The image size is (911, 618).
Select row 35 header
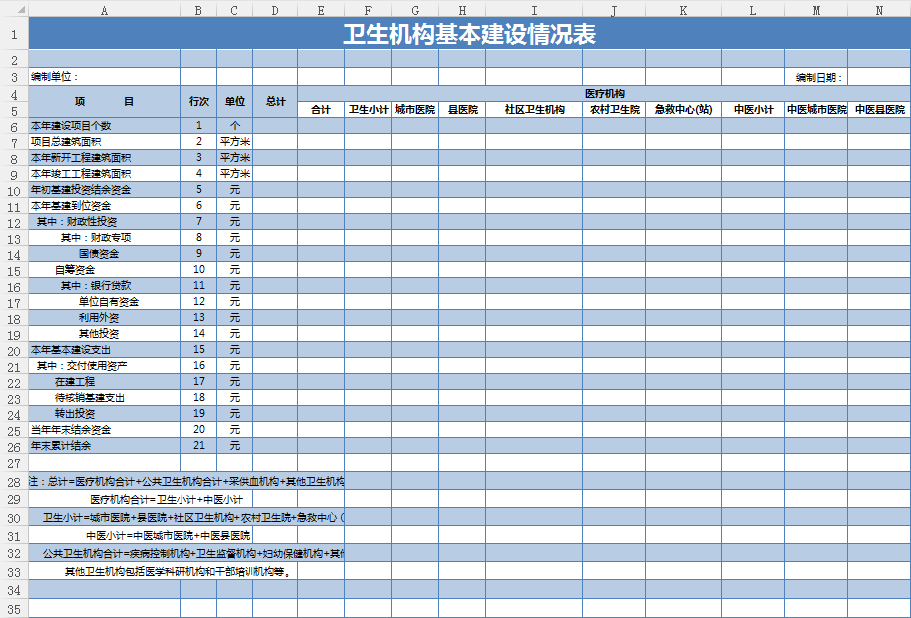tap(13, 609)
